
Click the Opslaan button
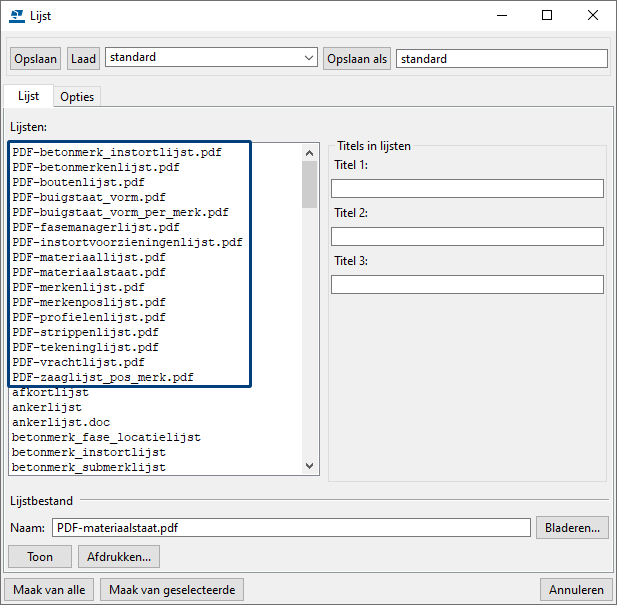click(x=35, y=59)
